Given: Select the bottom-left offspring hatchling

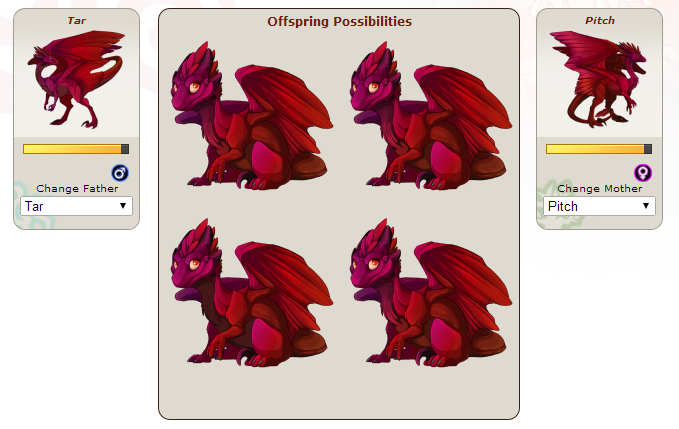Looking at the screenshot, I should [x=252, y=293].
